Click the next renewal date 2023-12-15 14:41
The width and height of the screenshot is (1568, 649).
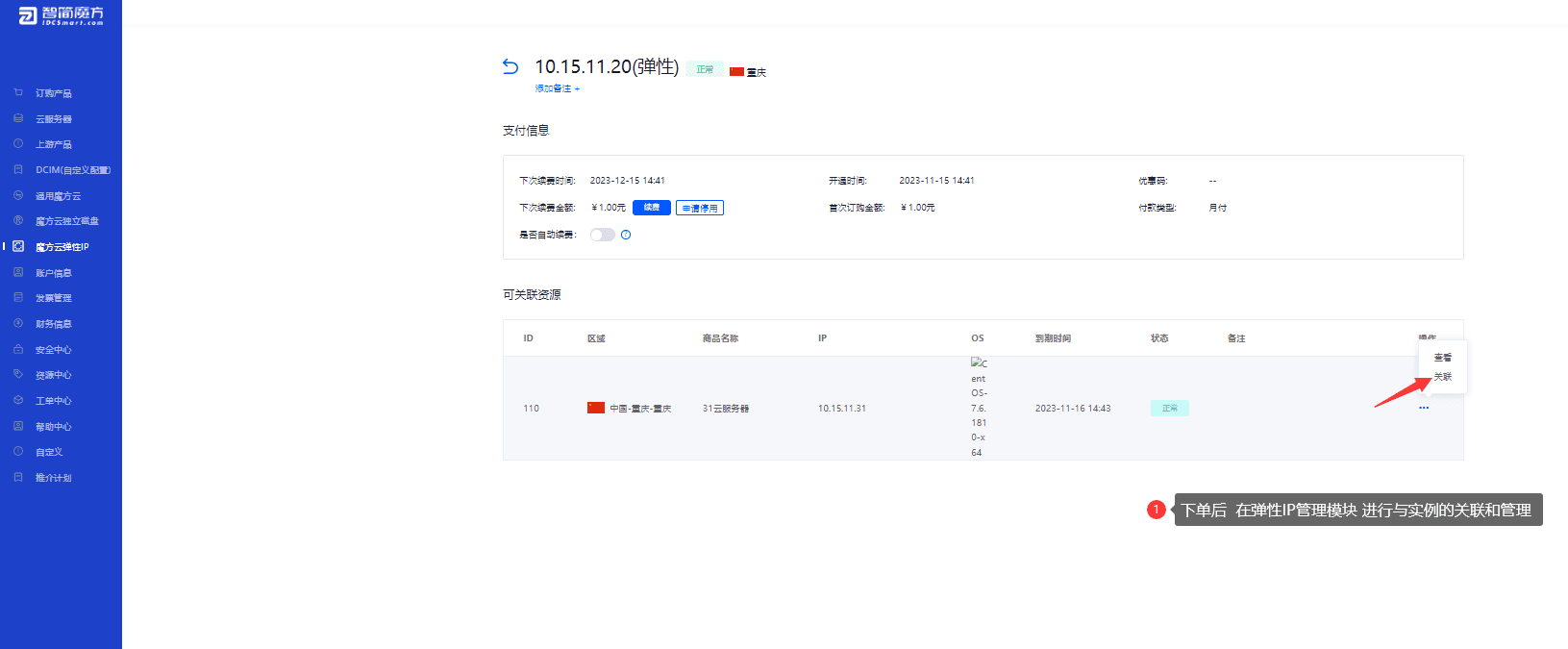tap(628, 181)
